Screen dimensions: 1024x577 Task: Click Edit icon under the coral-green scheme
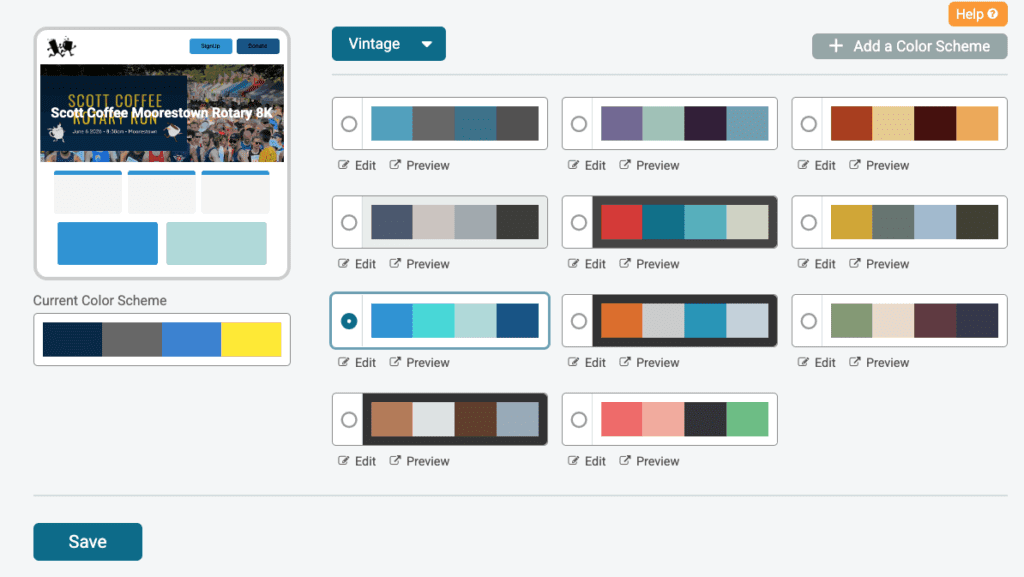(574, 461)
